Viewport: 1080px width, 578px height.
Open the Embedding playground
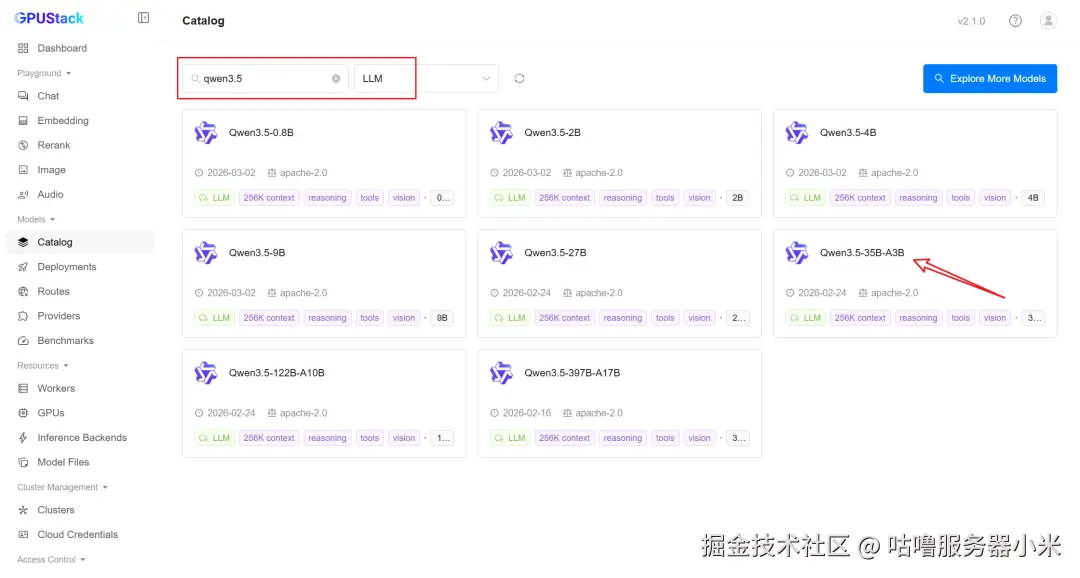click(80, 121)
